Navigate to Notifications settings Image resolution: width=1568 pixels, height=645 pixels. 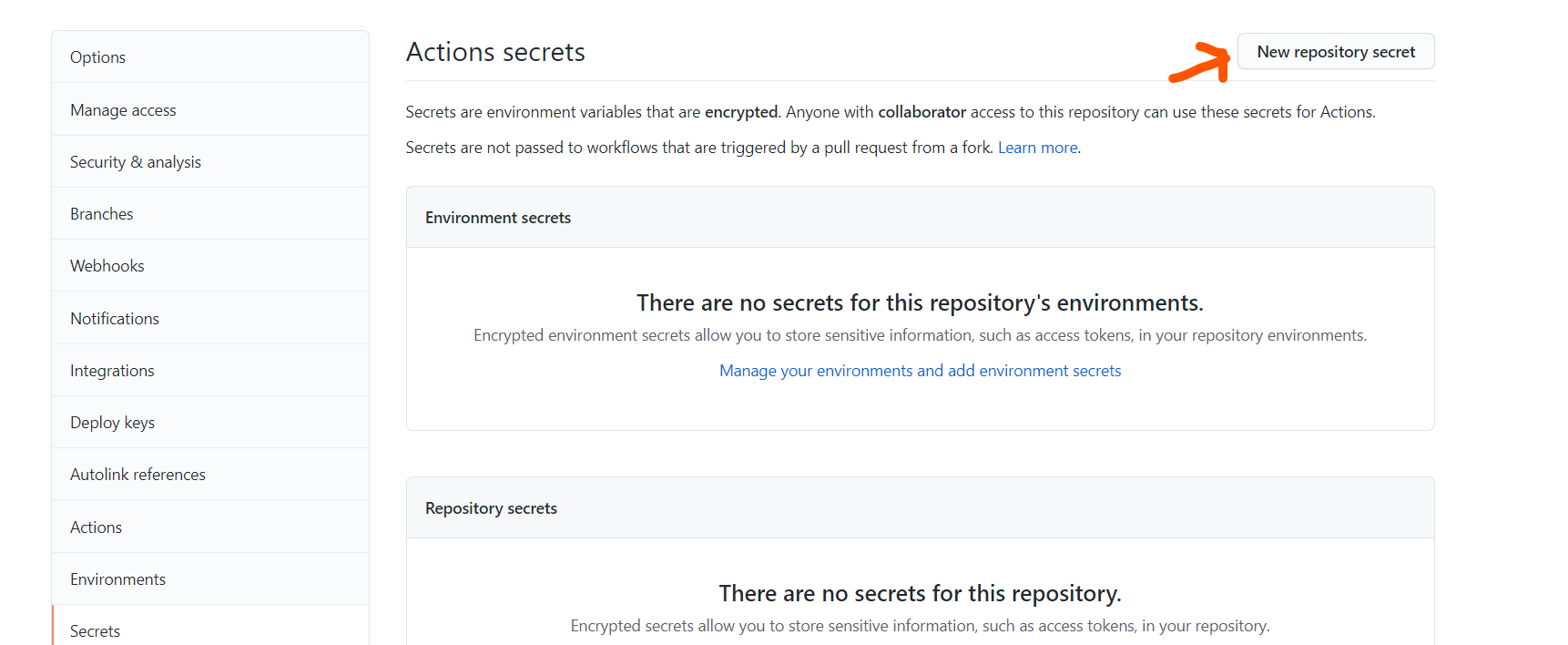115,319
